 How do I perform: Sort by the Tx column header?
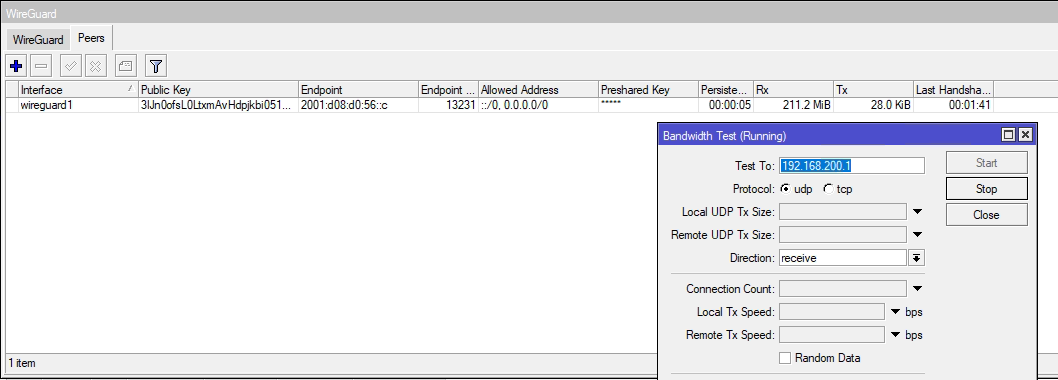pos(873,90)
